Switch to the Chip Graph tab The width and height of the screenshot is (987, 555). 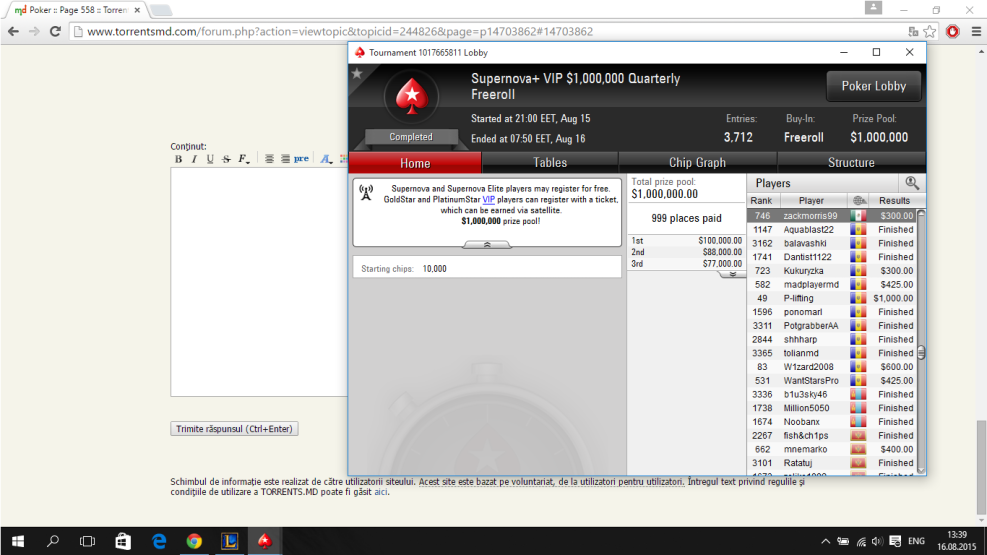(697, 163)
